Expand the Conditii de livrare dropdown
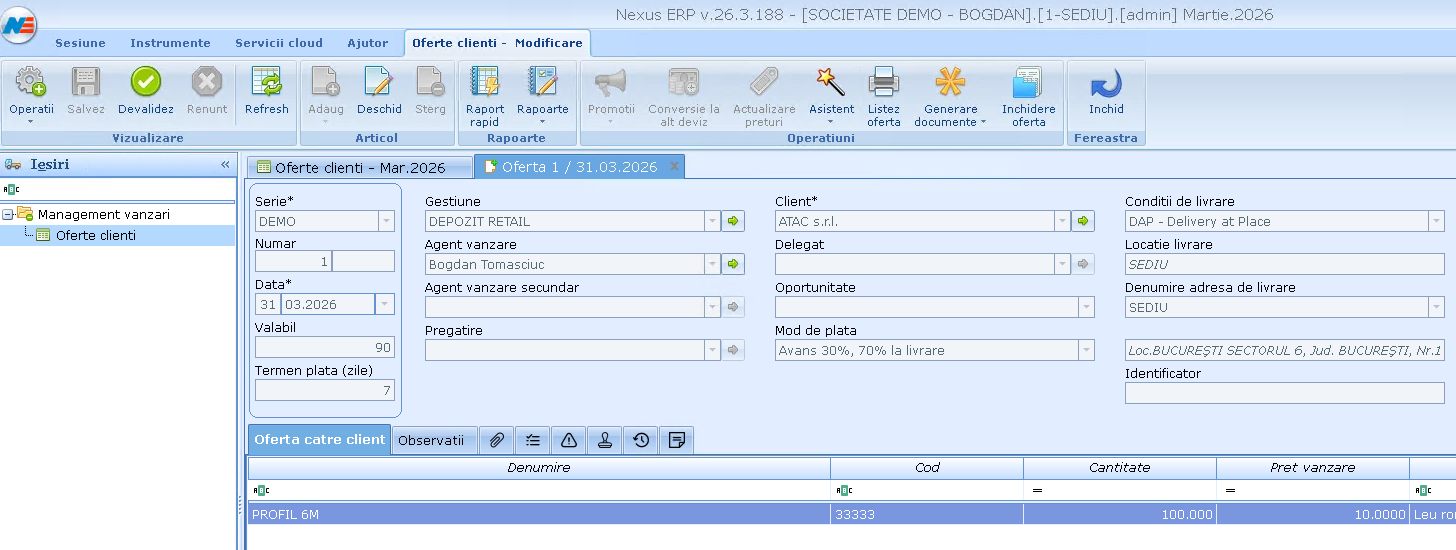This screenshot has height=550, width=1456. (1435, 222)
